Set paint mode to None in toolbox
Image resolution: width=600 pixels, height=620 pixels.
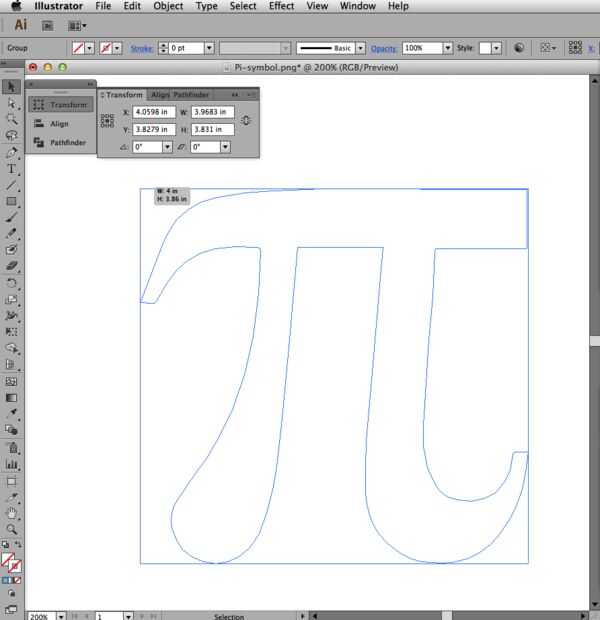click(17, 580)
